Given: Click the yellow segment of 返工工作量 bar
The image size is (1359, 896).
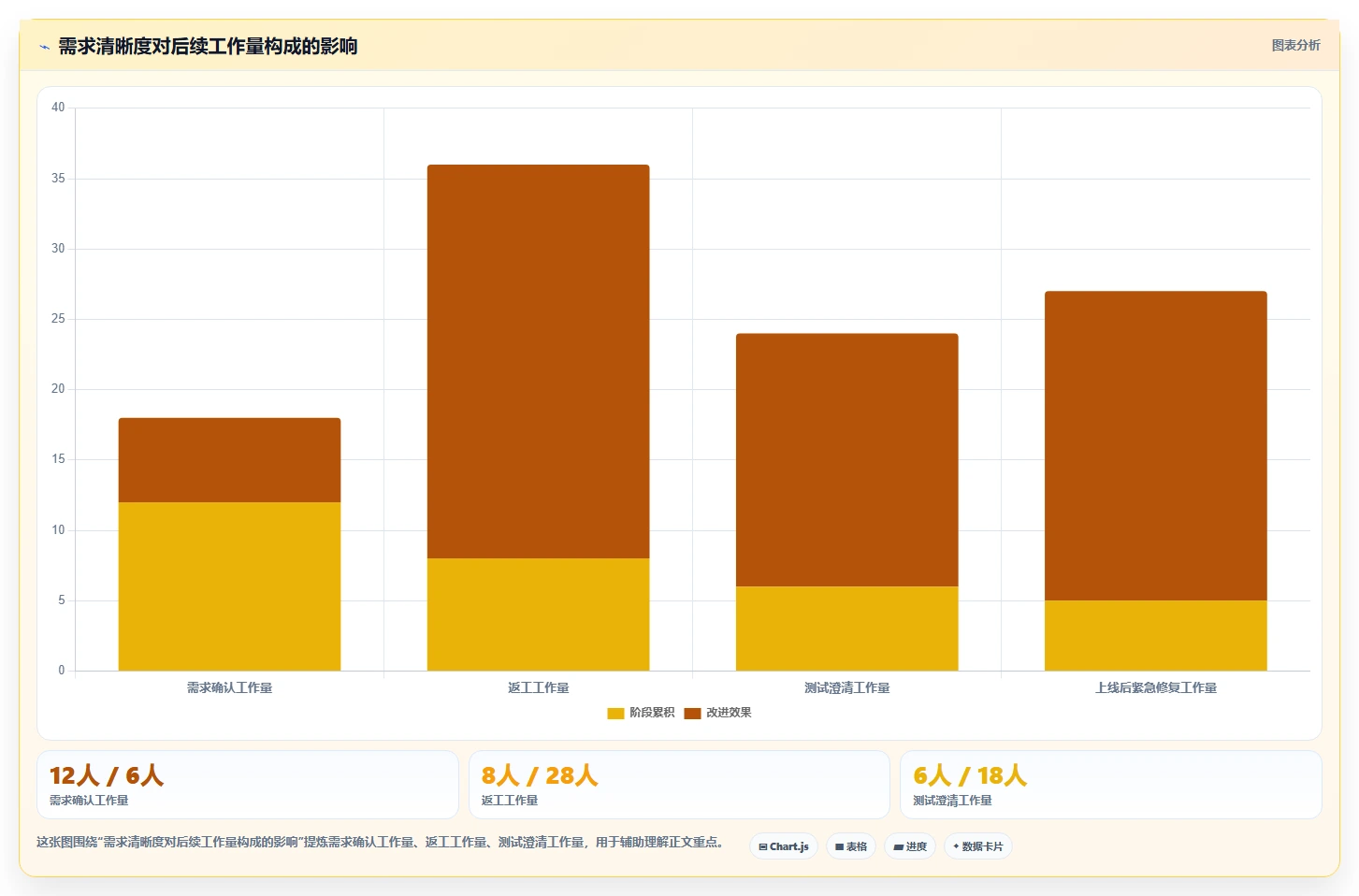Looking at the screenshot, I should [x=538, y=614].
